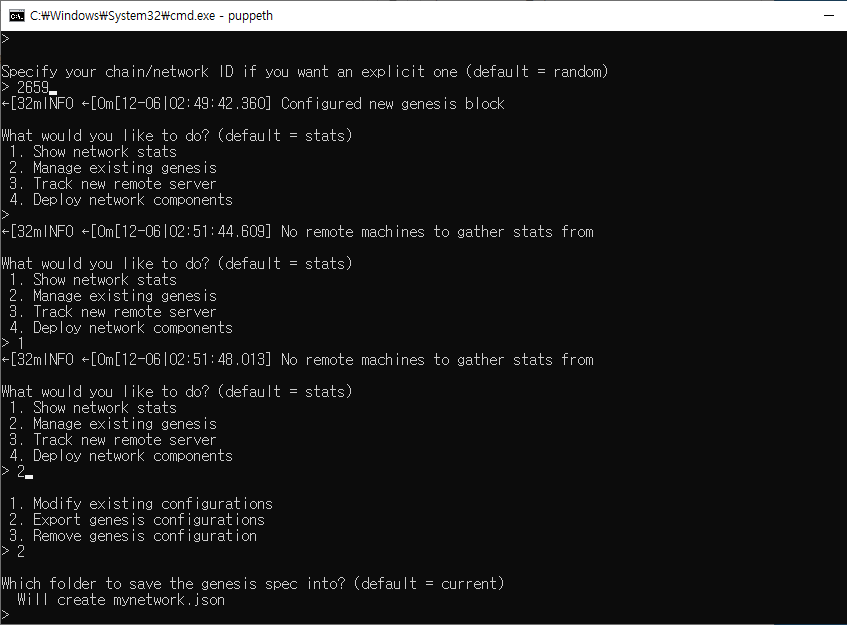Screen dimensions: 847x625
Task: Click the genesis spec folder prompt text
Action: [x=255, y=583]
